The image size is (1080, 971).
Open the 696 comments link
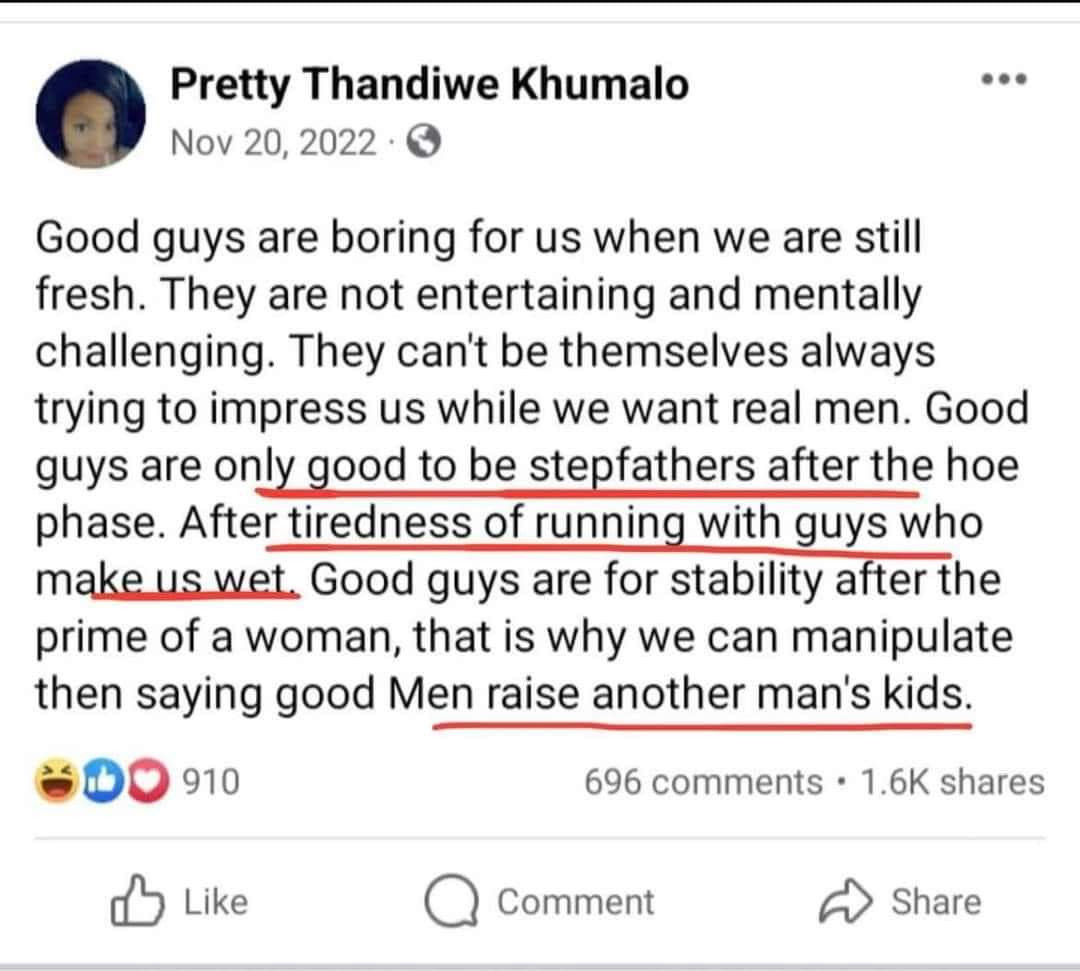pos(703,782)
